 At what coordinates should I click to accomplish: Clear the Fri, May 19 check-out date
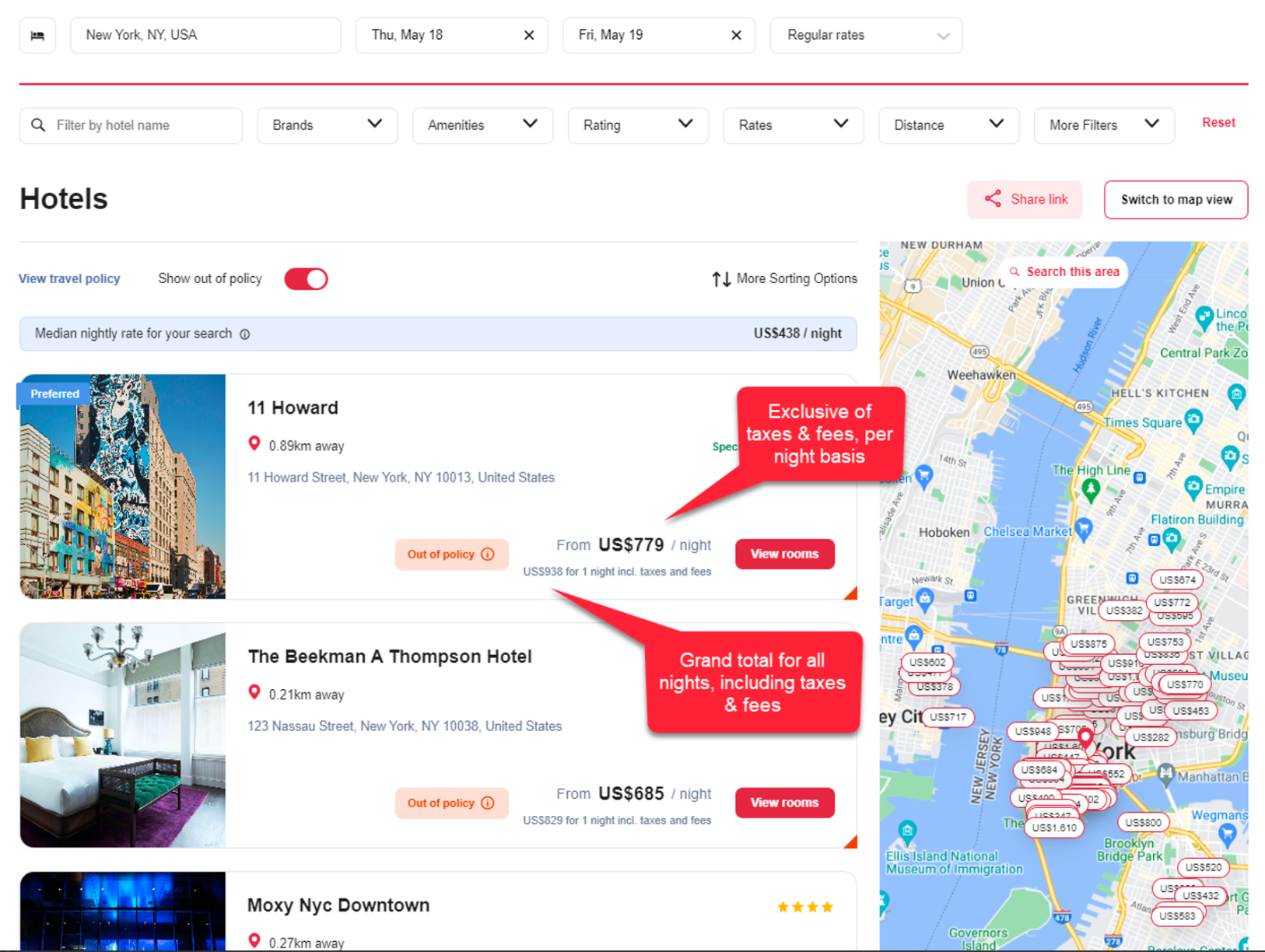pyautogui.click(x=736, y=35)
